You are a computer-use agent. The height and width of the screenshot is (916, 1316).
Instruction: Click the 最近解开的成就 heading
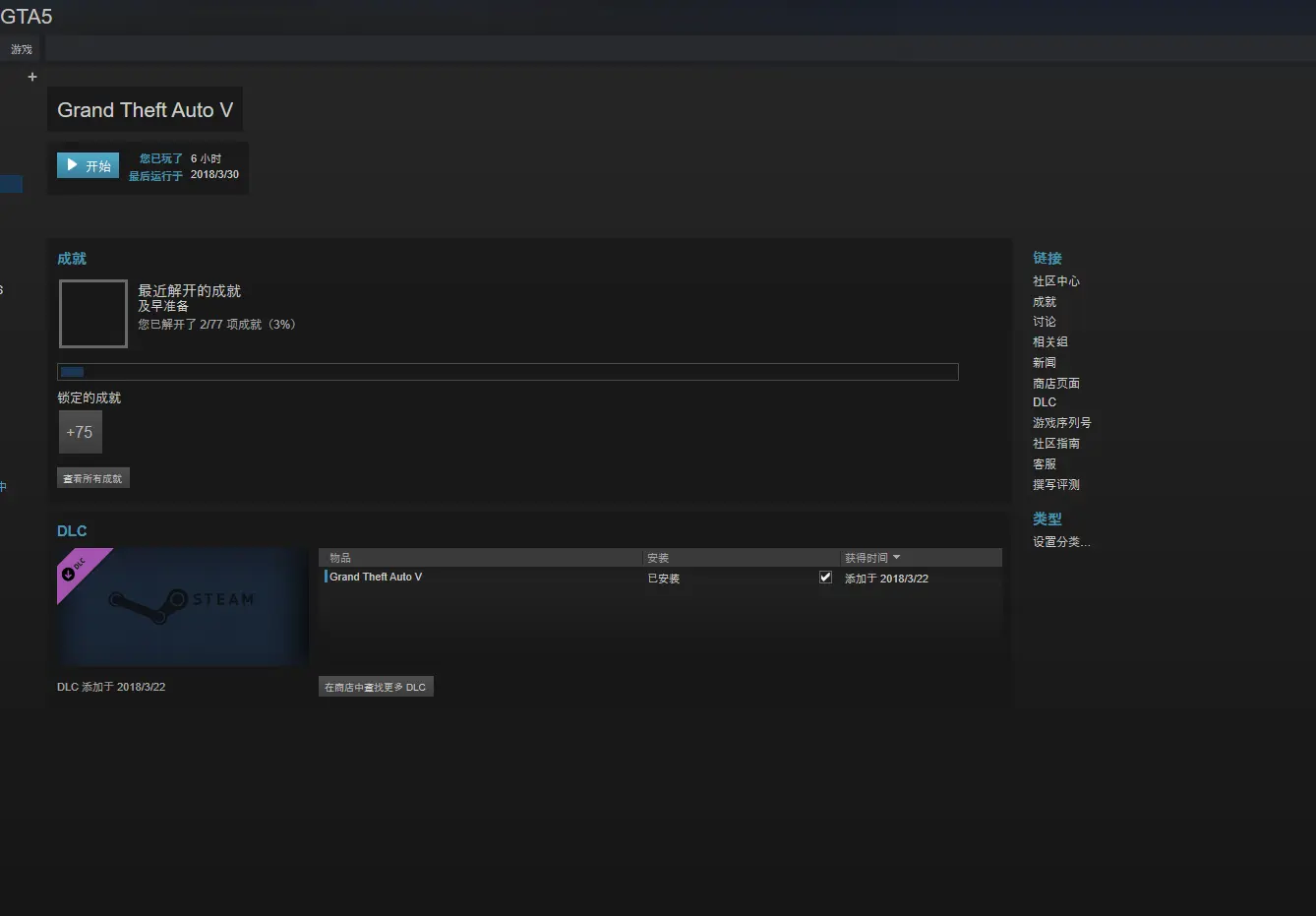pos(189,290)
